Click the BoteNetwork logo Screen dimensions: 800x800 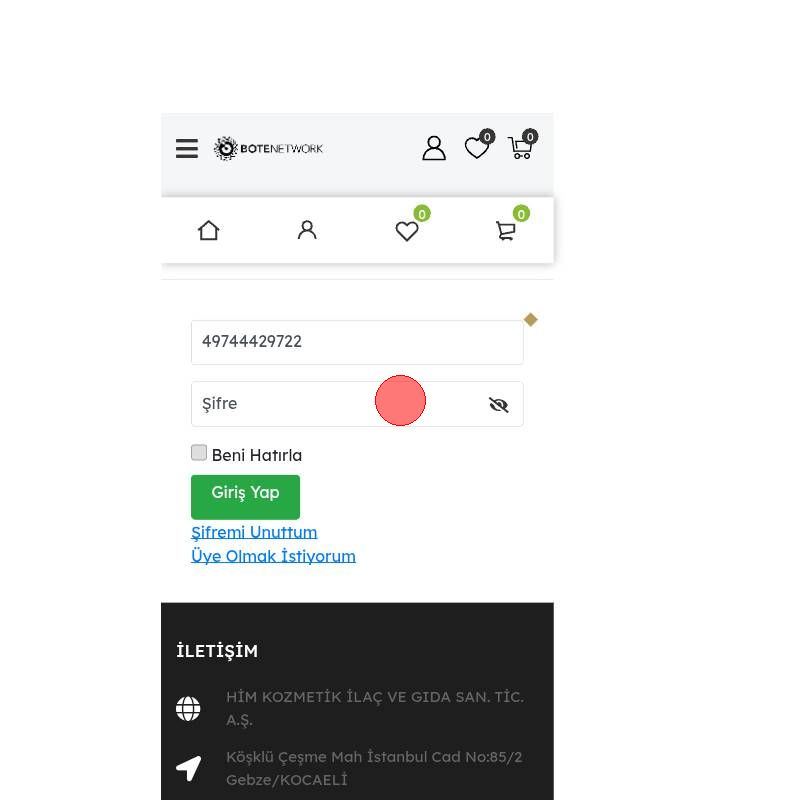pos(268,148)
